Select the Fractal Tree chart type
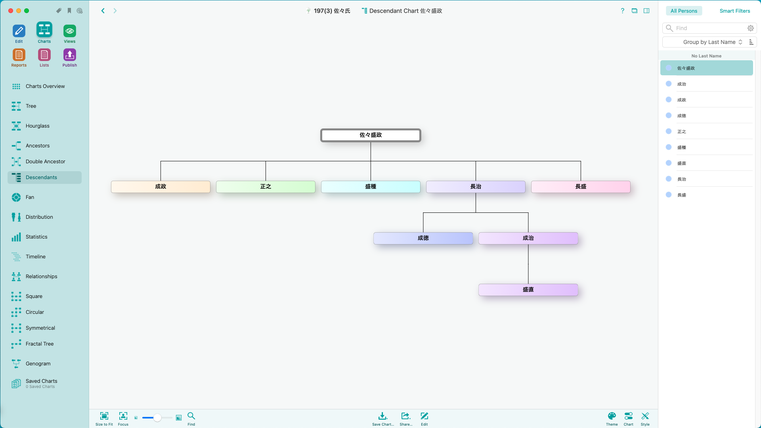 45,344
